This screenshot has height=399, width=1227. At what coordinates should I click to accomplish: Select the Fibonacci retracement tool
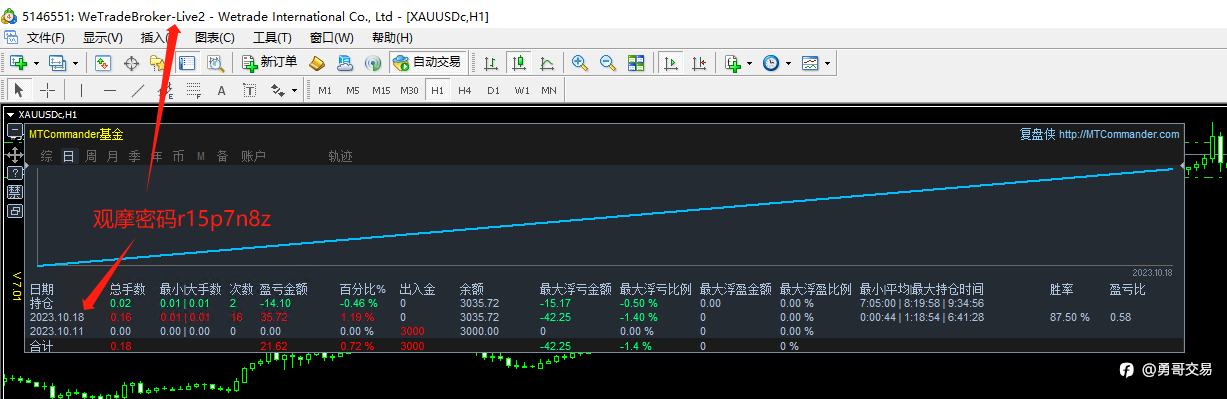coord(194,90)
